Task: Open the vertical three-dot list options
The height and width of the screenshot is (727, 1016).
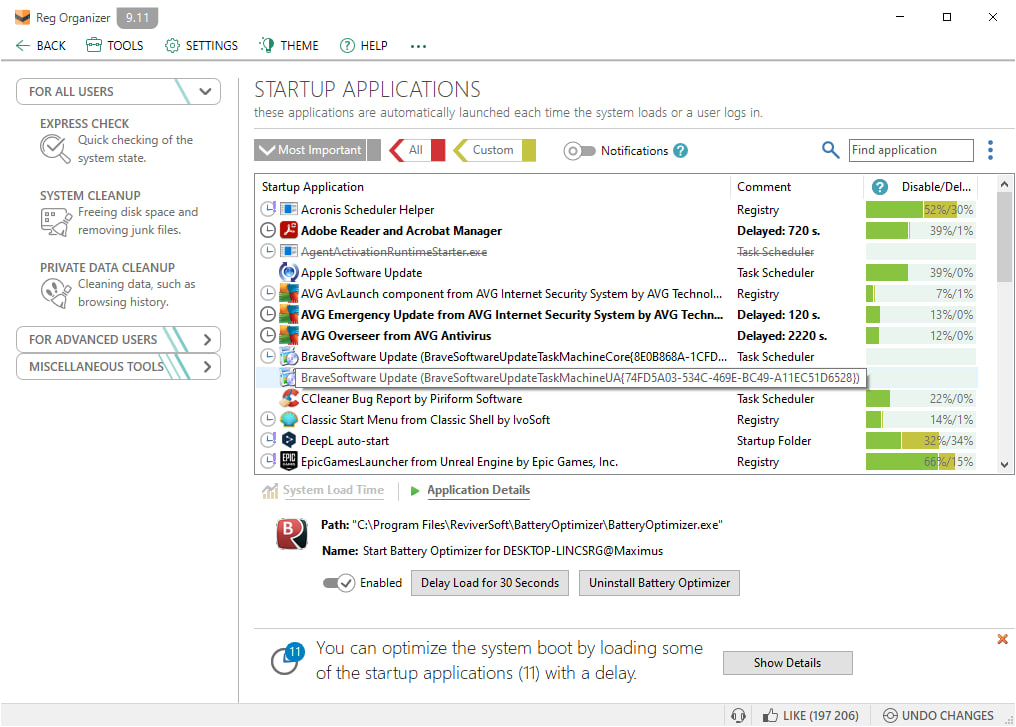Action: tap(990, 150)
